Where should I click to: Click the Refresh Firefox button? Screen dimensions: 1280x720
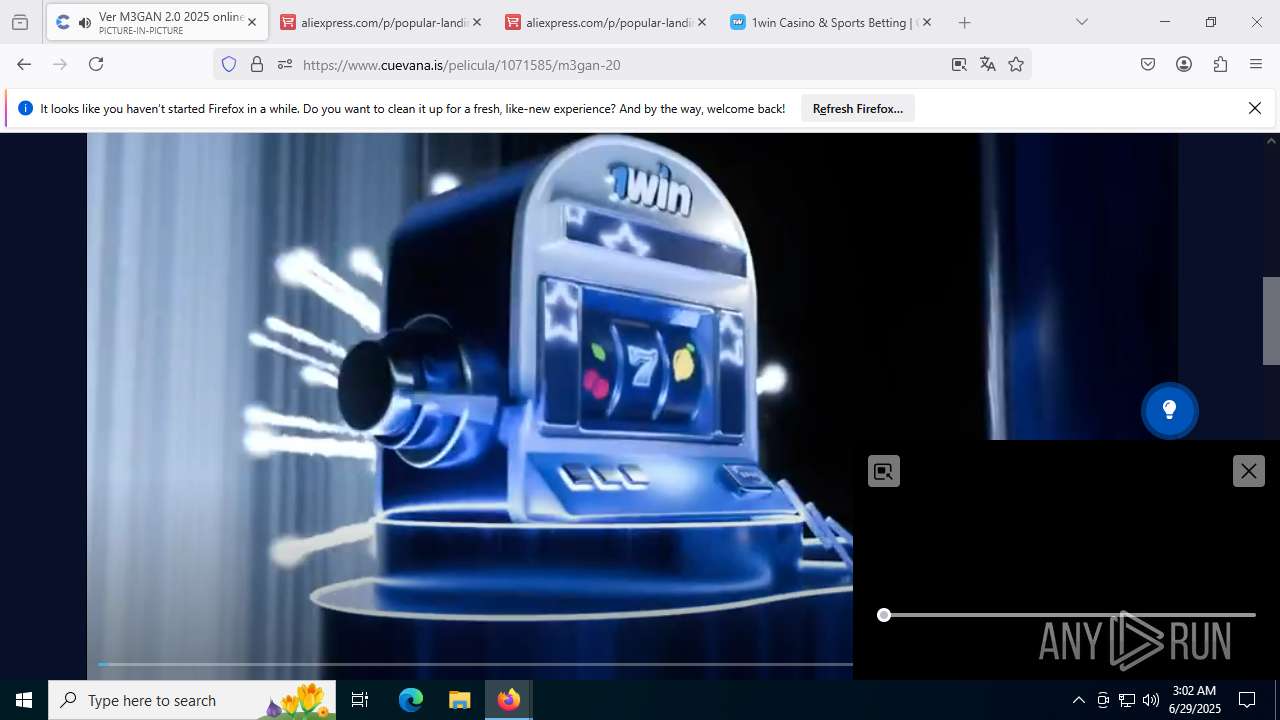click(858, 108)
